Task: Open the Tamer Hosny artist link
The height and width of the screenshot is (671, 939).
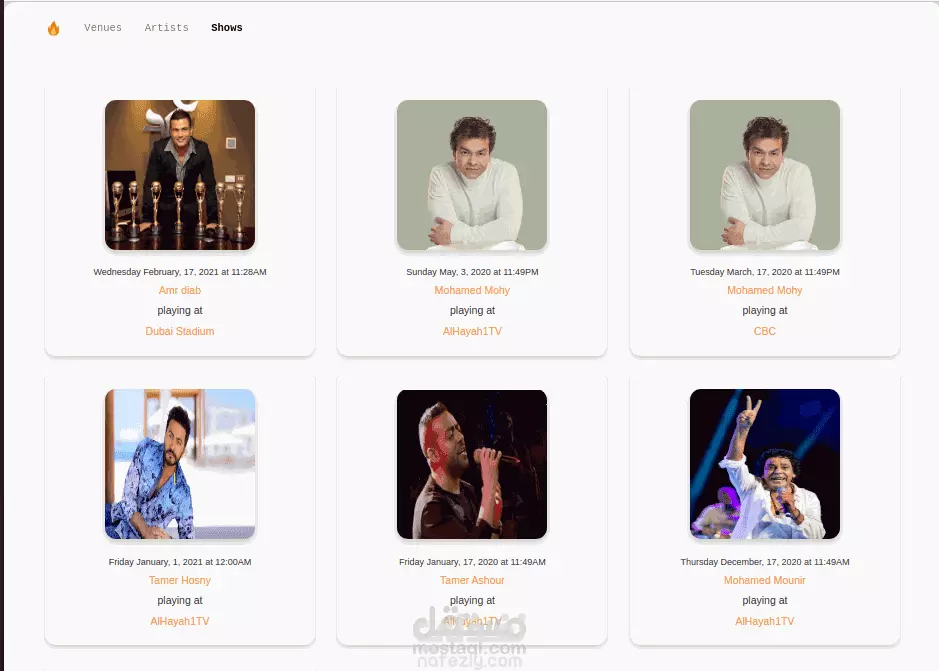Action: pyautogui.click(x=180, y=580)
